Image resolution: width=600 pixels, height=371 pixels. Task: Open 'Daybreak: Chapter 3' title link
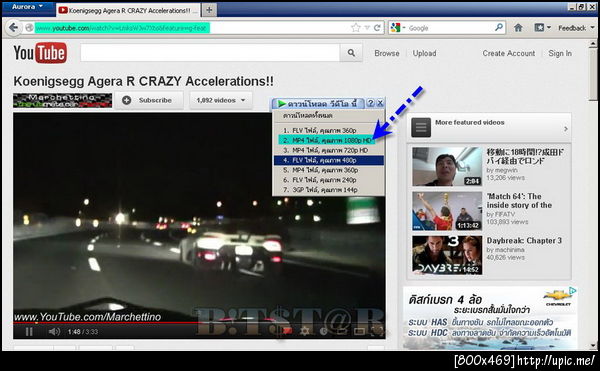tap(524, 241)
